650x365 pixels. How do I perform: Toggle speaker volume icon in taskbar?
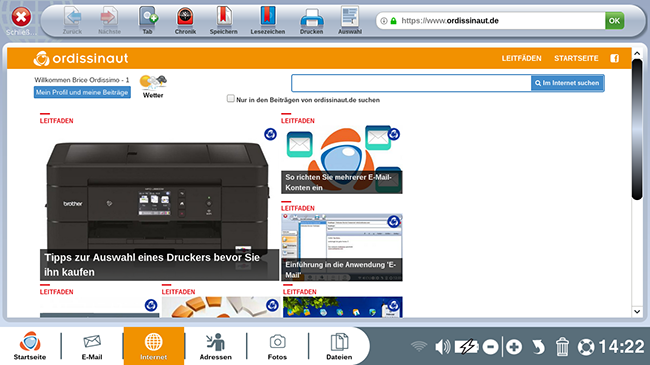pyautogui.click(x=442, y=347)
